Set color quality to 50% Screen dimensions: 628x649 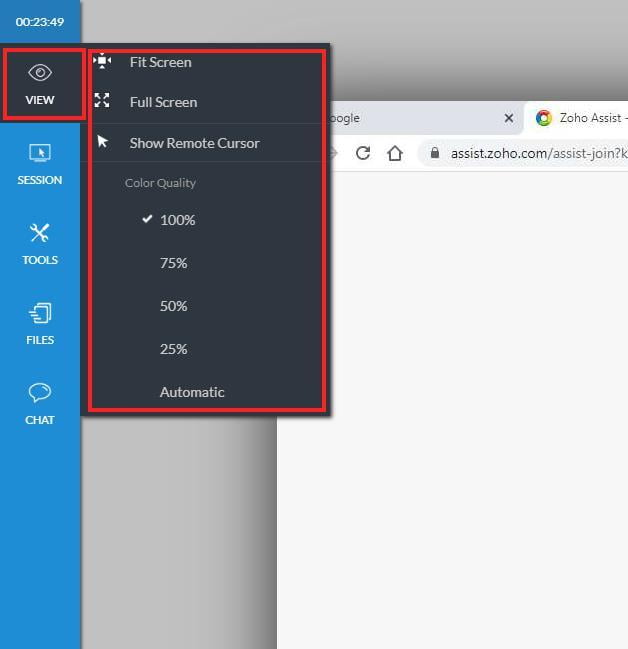pos(174,306)
